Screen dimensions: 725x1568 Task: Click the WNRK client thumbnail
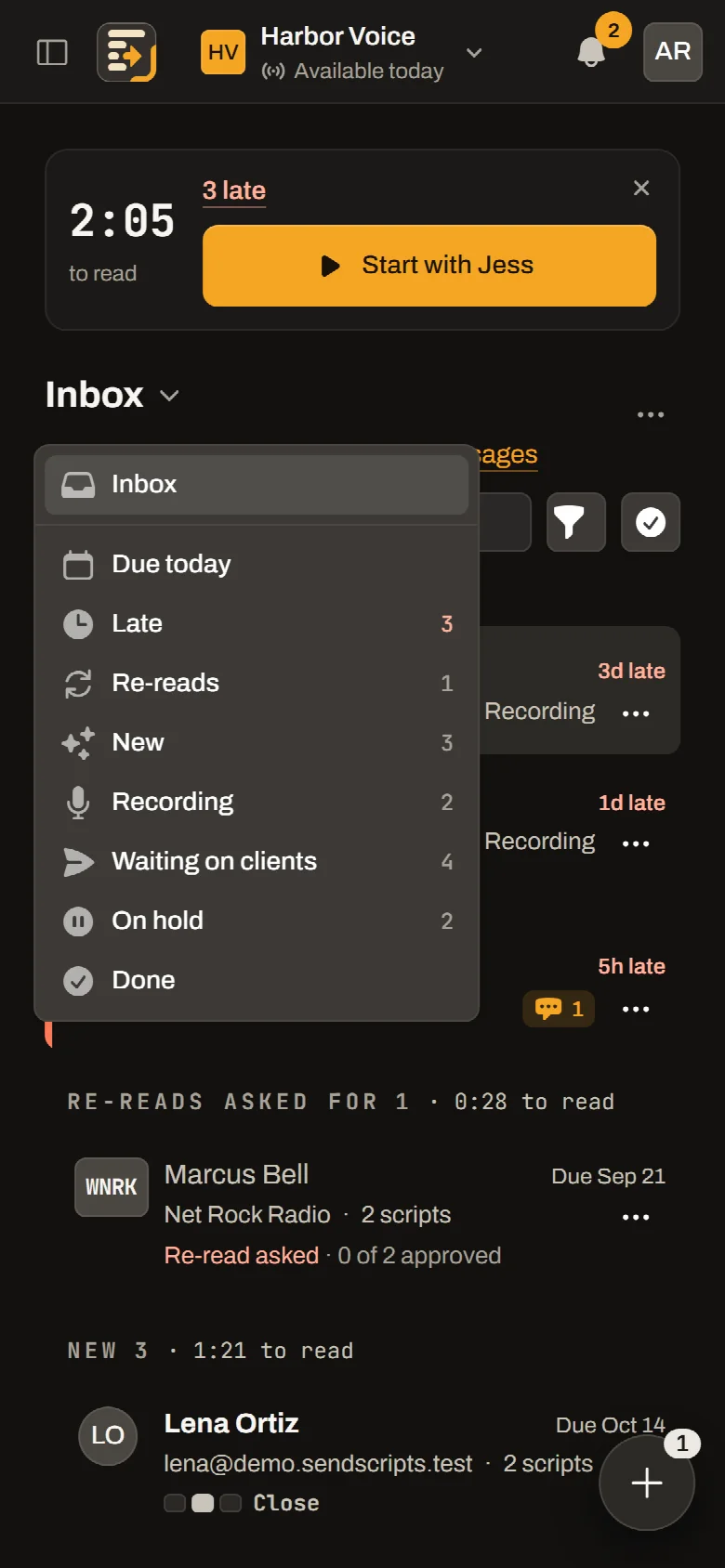(x=112, y=1187)
